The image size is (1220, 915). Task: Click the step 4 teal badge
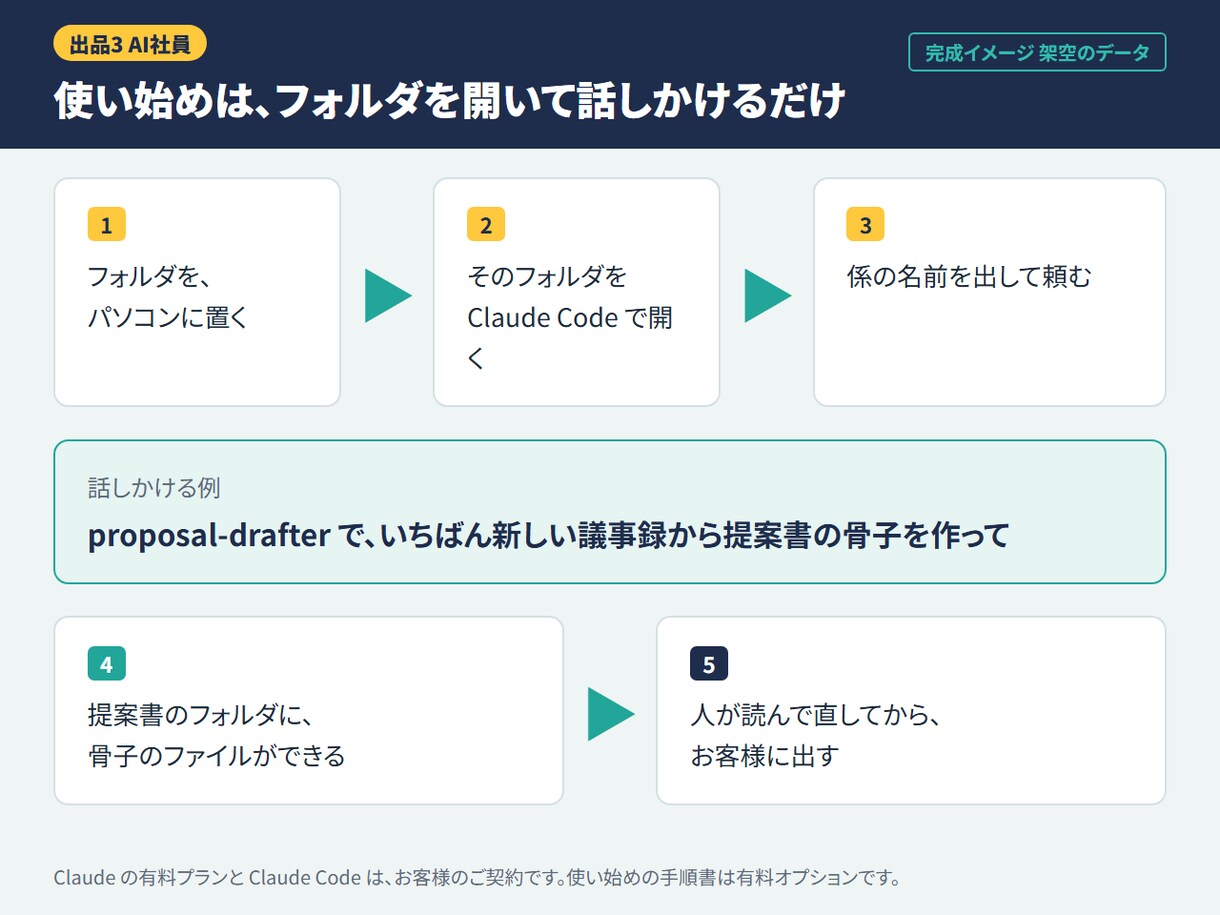click(x=107, y=664)
